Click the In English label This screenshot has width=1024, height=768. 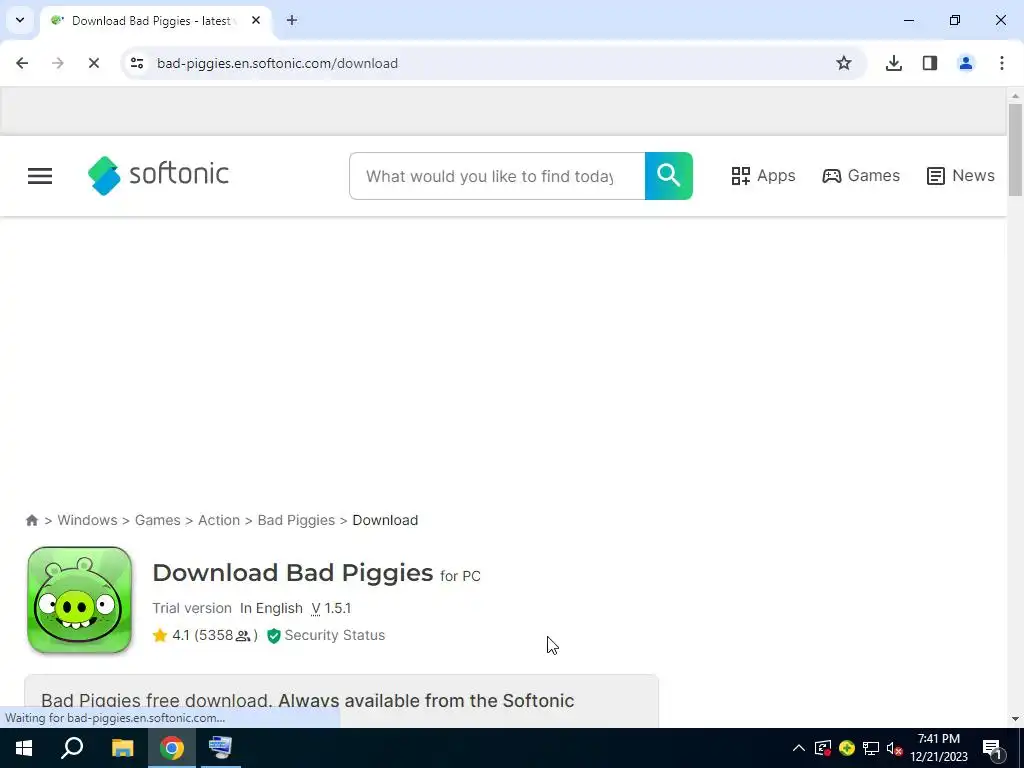(x=271, y=608)
